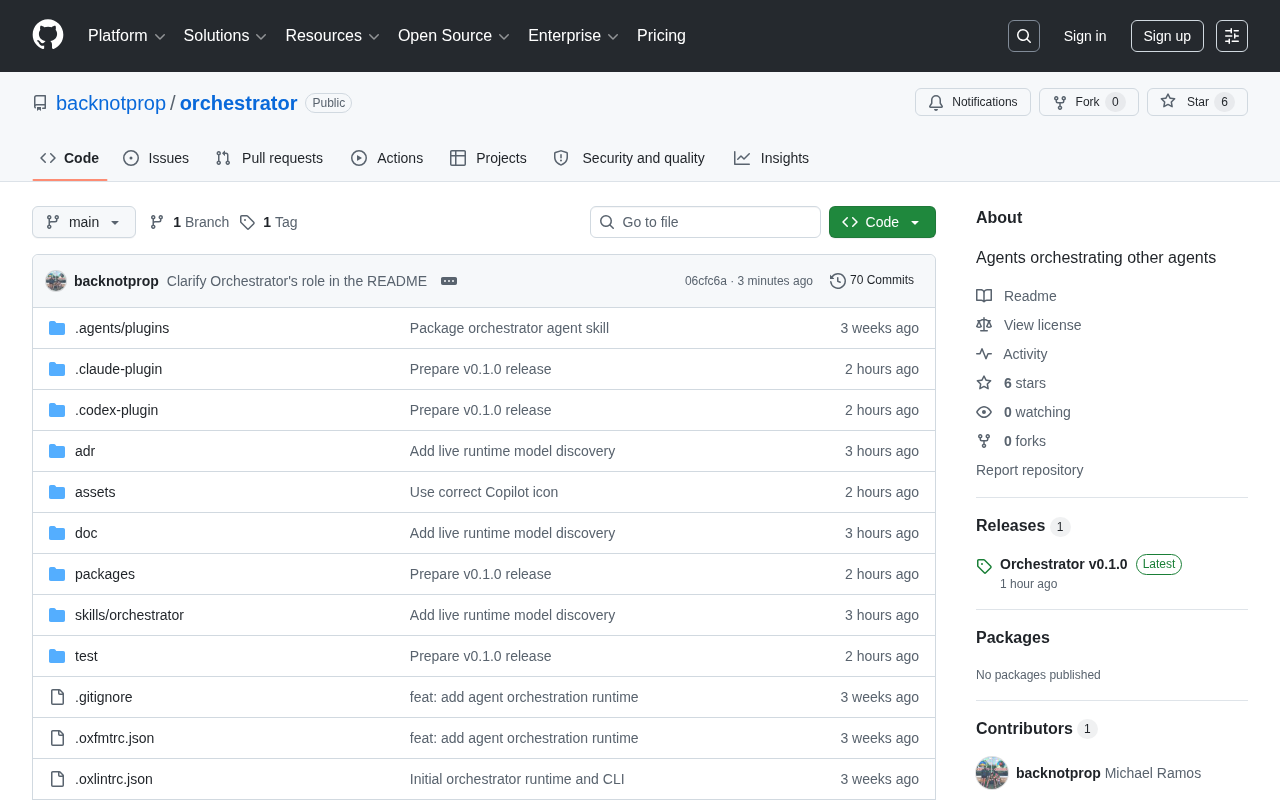Expand the main branch dropdown

coord(84,222)
